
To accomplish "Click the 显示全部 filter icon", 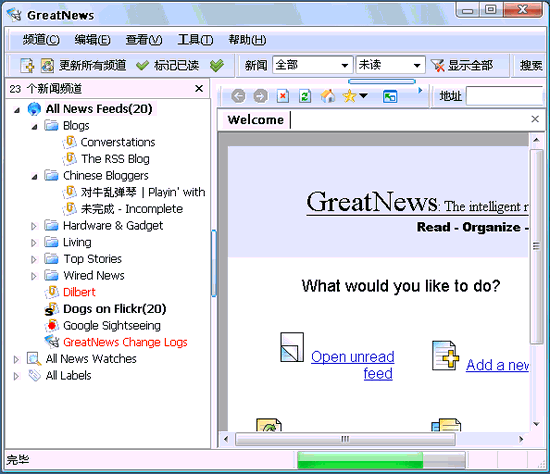I will (437, 65).
